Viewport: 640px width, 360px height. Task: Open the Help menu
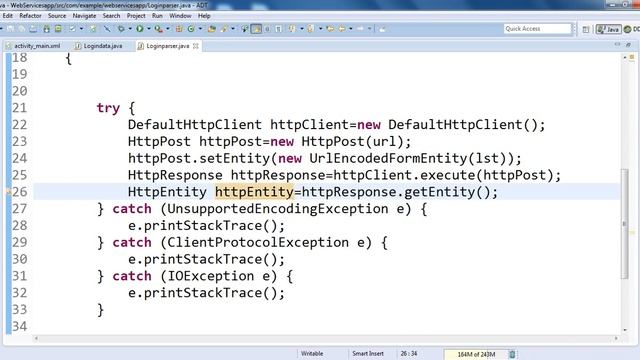point(204,16)
